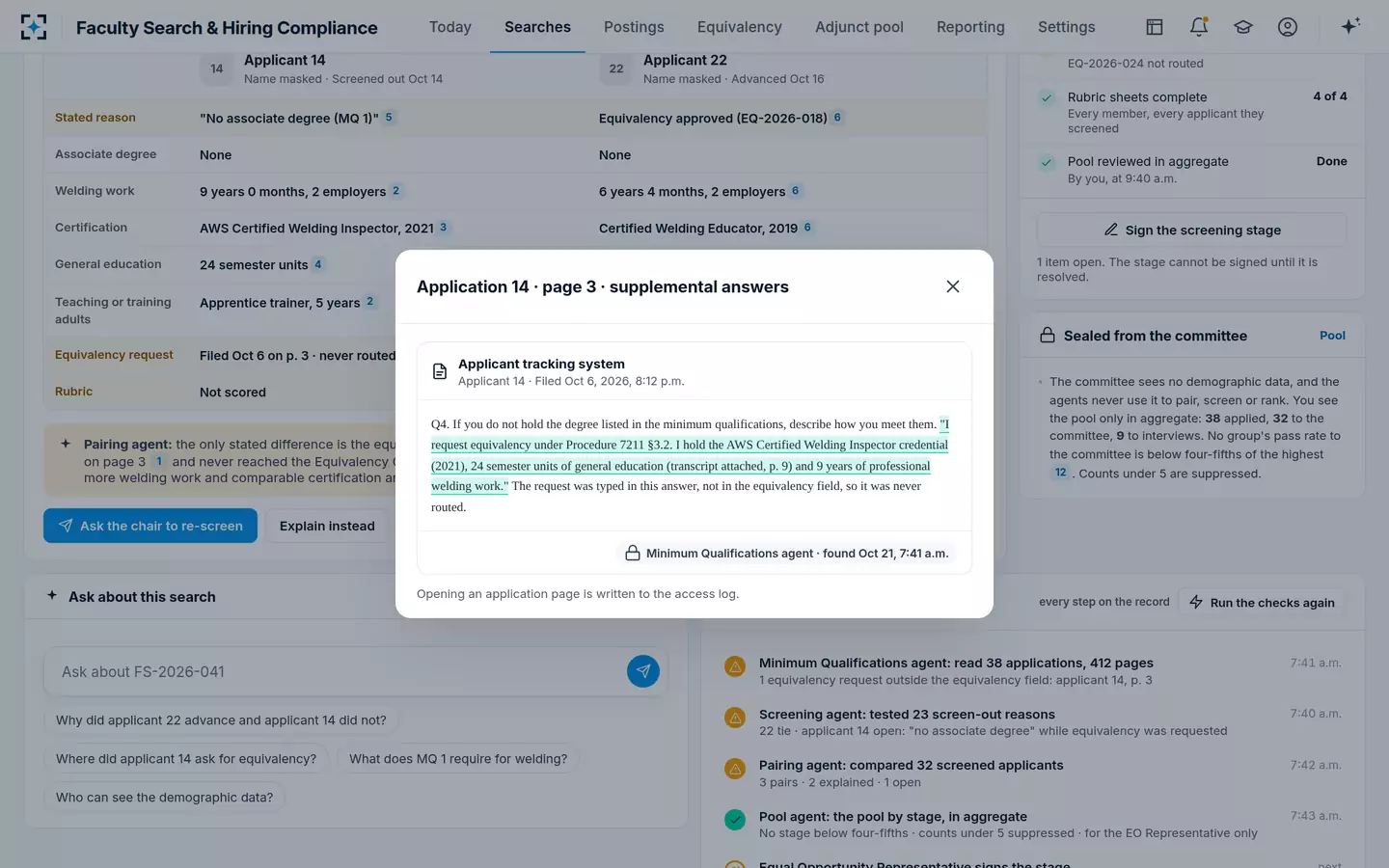The height and width of the screenshot is (868, 1389).
Task: Click Sign the screening stage button
Action: click(x=1191, y=230)
